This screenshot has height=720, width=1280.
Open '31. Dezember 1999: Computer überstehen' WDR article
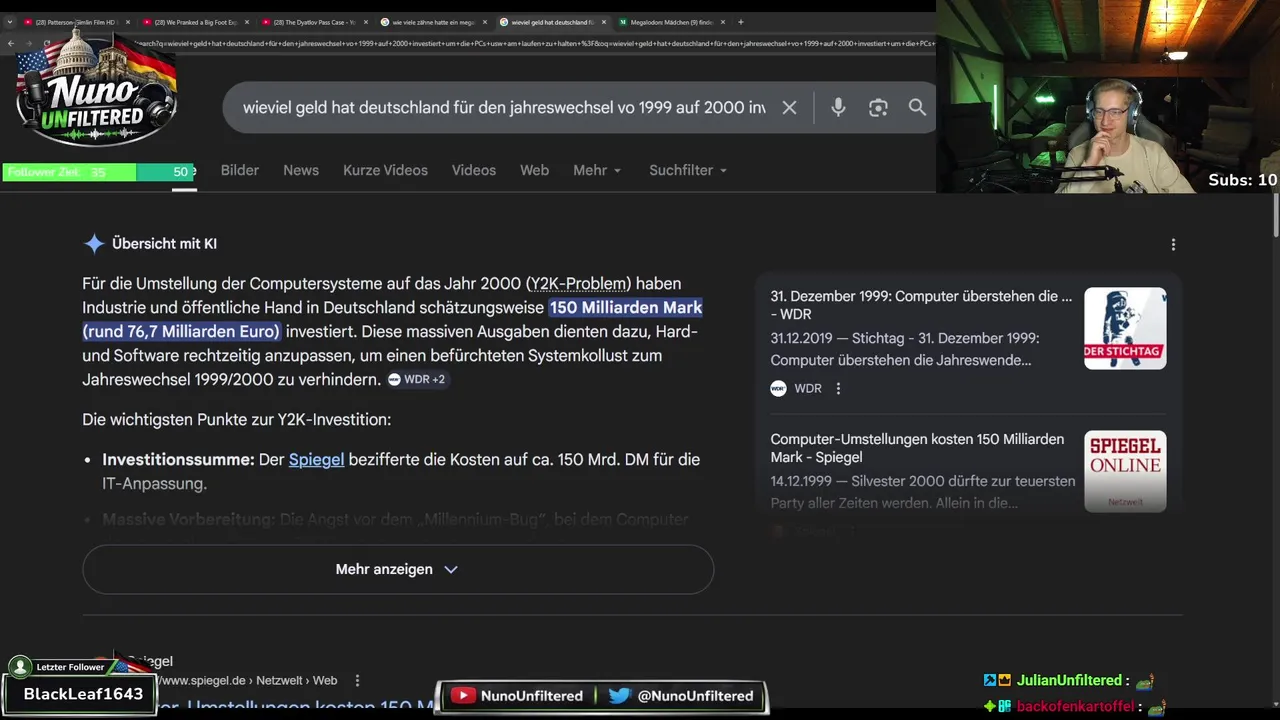tap(921, 305)
